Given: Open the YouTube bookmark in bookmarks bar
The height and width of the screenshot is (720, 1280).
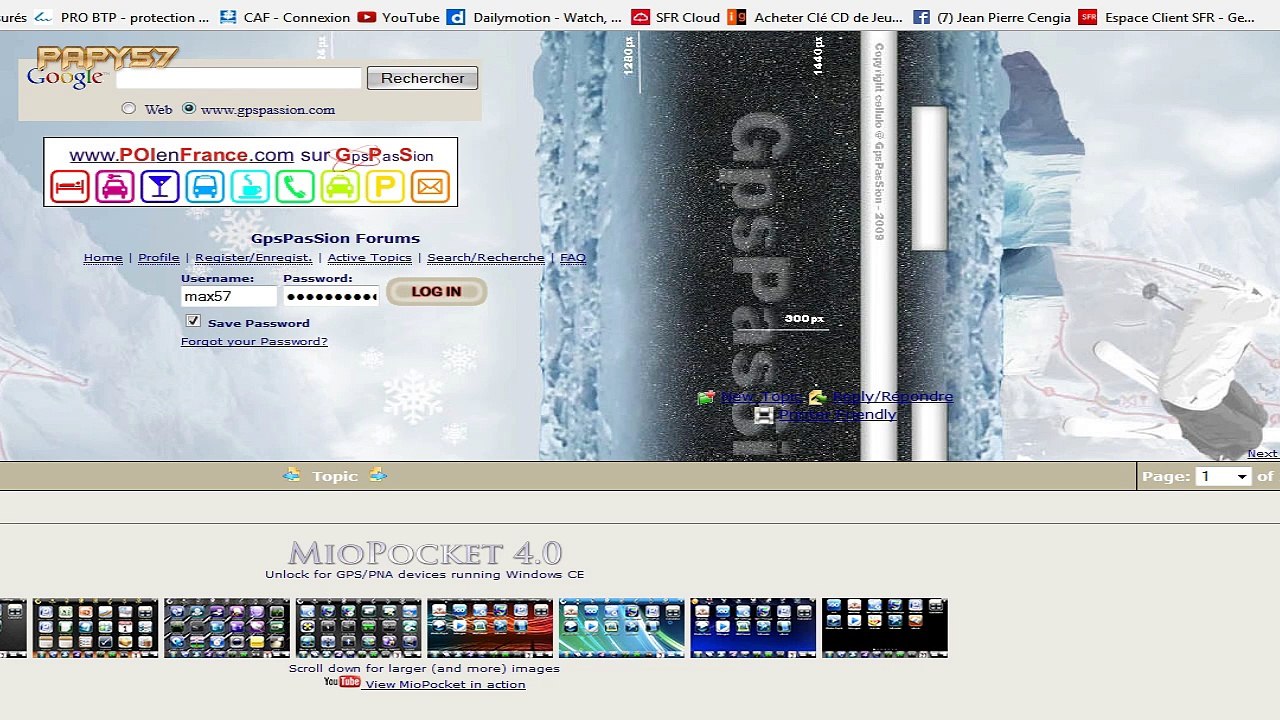Looking at the screenshot, I should (399, 17).
